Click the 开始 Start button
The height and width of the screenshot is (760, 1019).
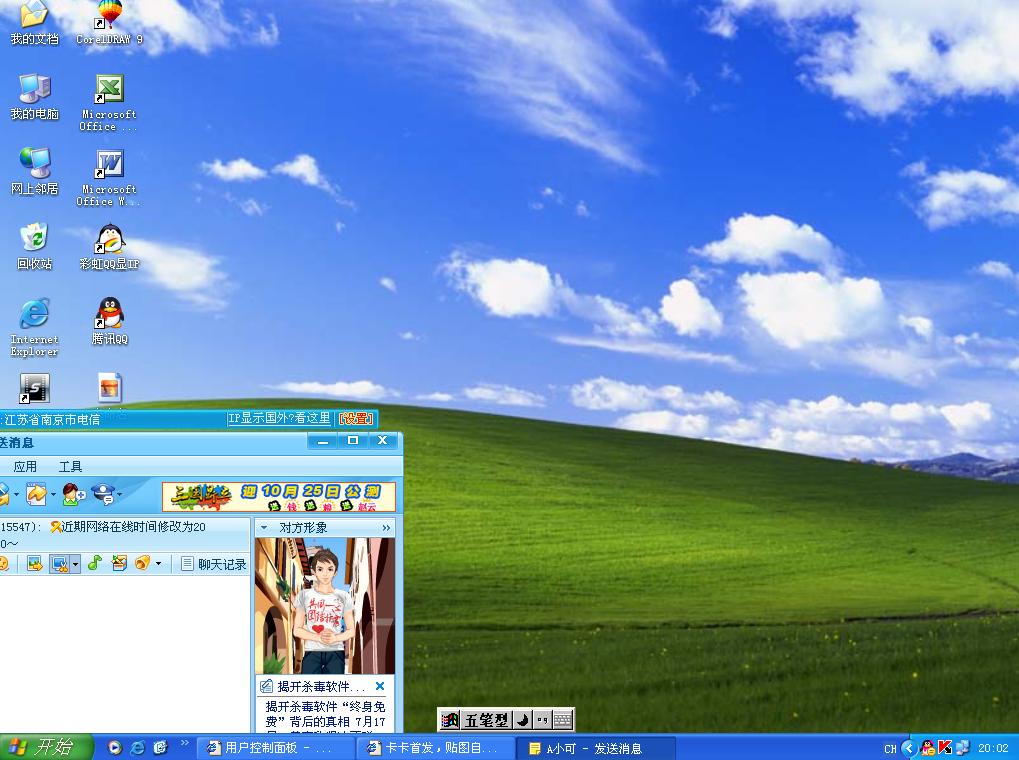47,747
